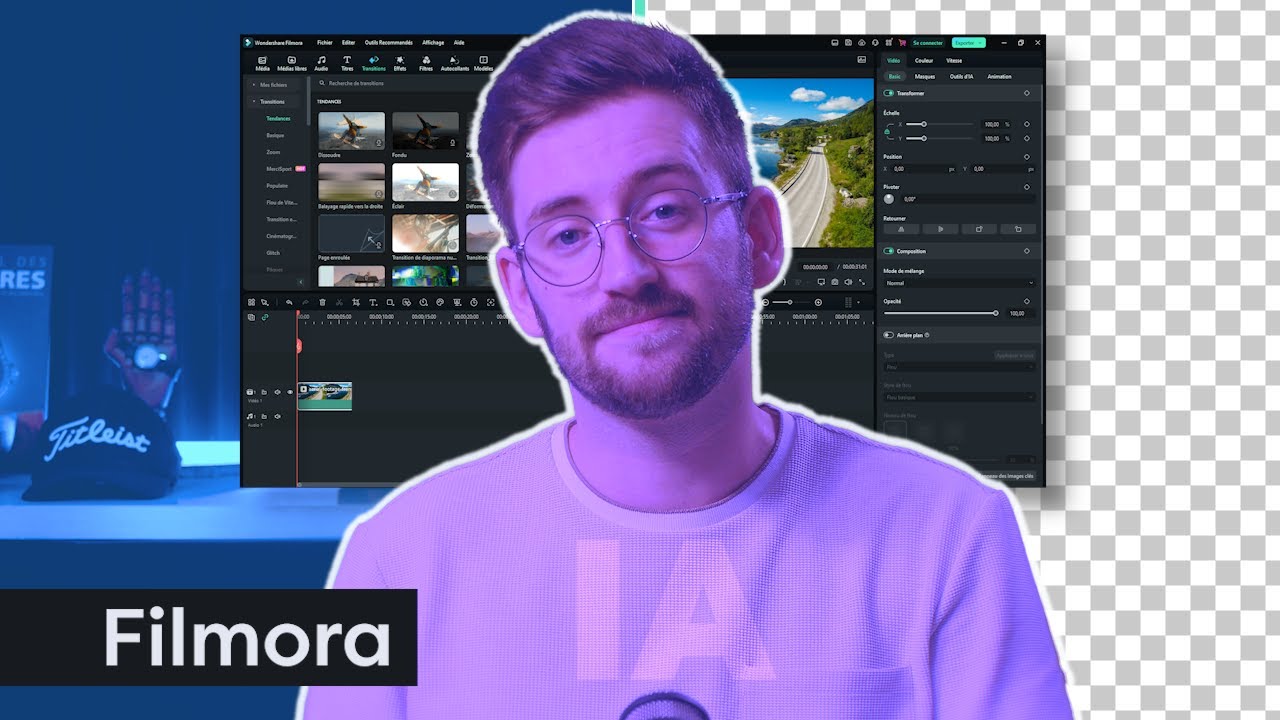Adjust the timeline zoom slider

[789, 302]
